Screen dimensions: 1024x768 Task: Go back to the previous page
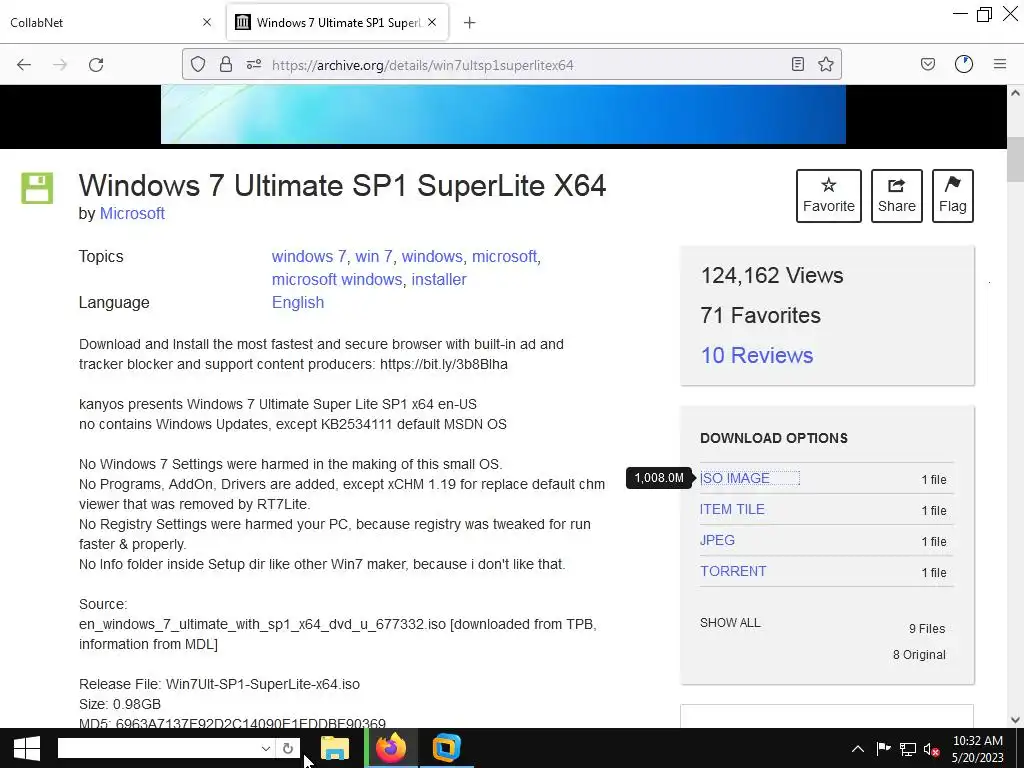24,65
